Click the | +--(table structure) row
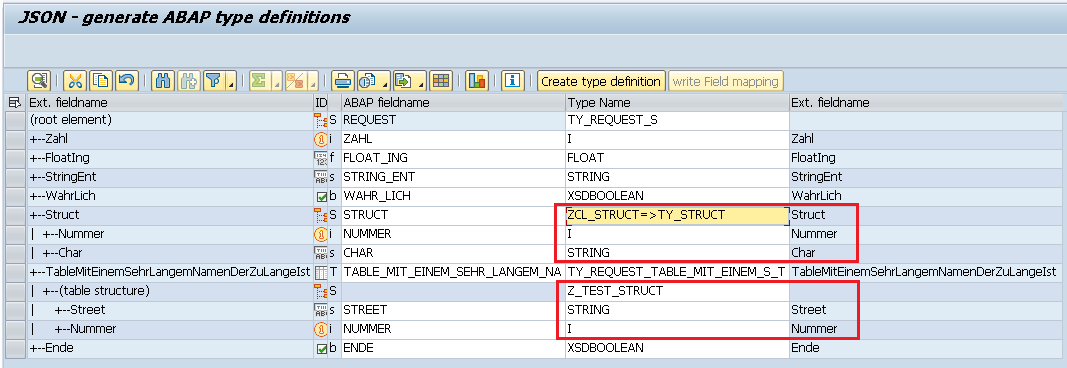The height and width of the screenshot is (368, 1067). (x=169, y=291)
